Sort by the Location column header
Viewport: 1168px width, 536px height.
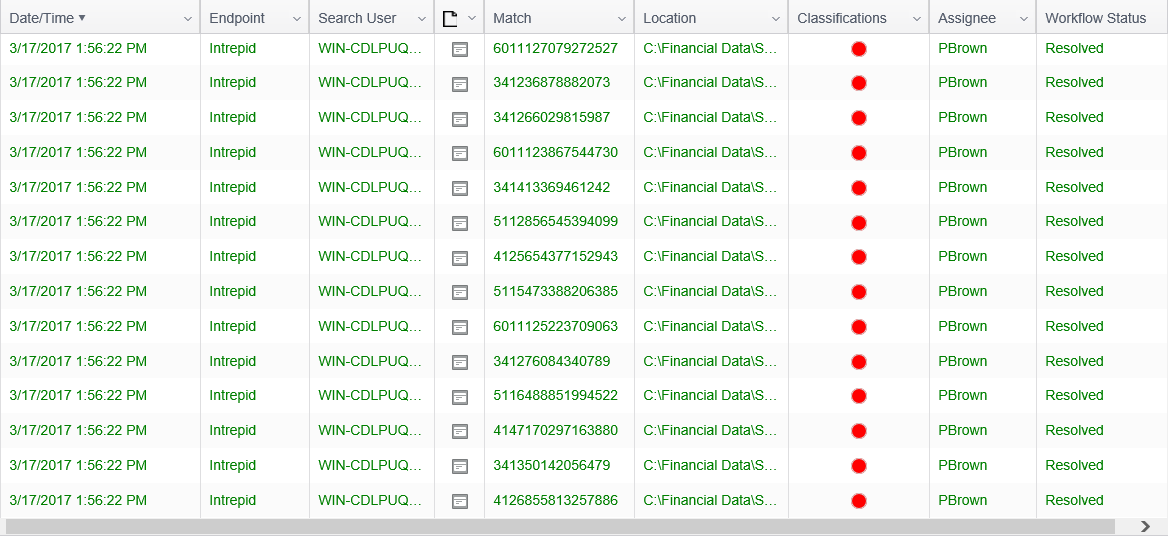pos(670,18)
